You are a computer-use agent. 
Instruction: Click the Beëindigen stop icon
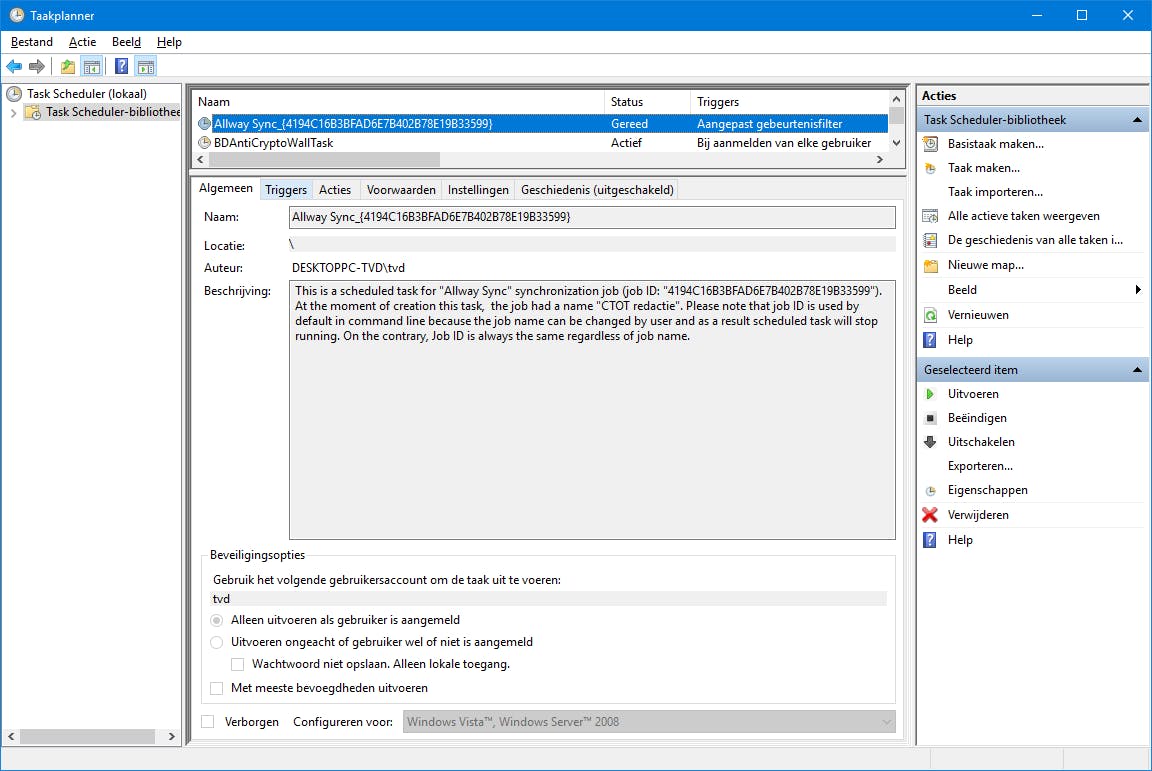(x=930, y=418)
